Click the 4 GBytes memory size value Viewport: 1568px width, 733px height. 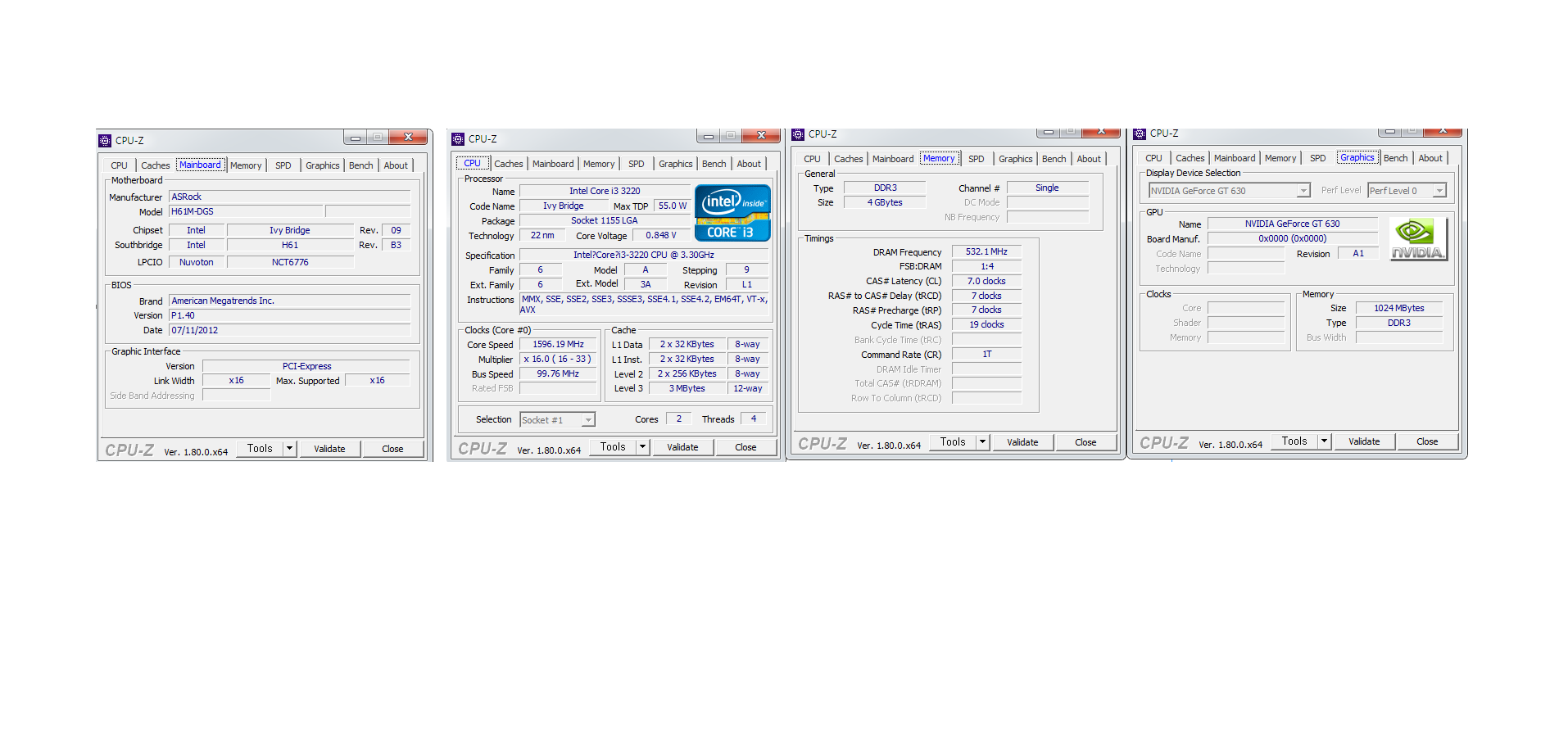(x=885, y=203)
